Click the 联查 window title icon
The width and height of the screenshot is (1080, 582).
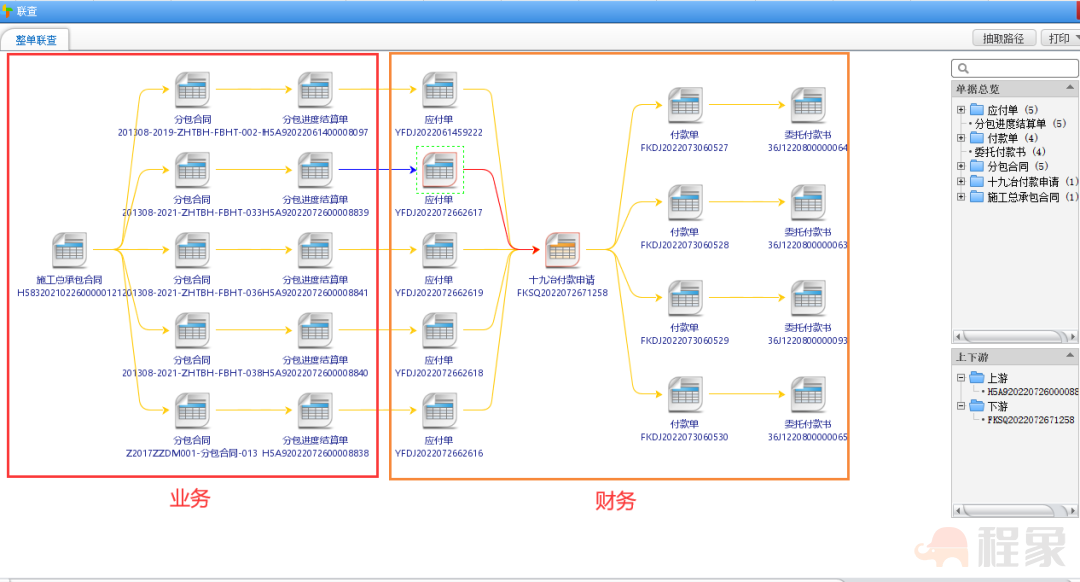click(x=8, y=11)
